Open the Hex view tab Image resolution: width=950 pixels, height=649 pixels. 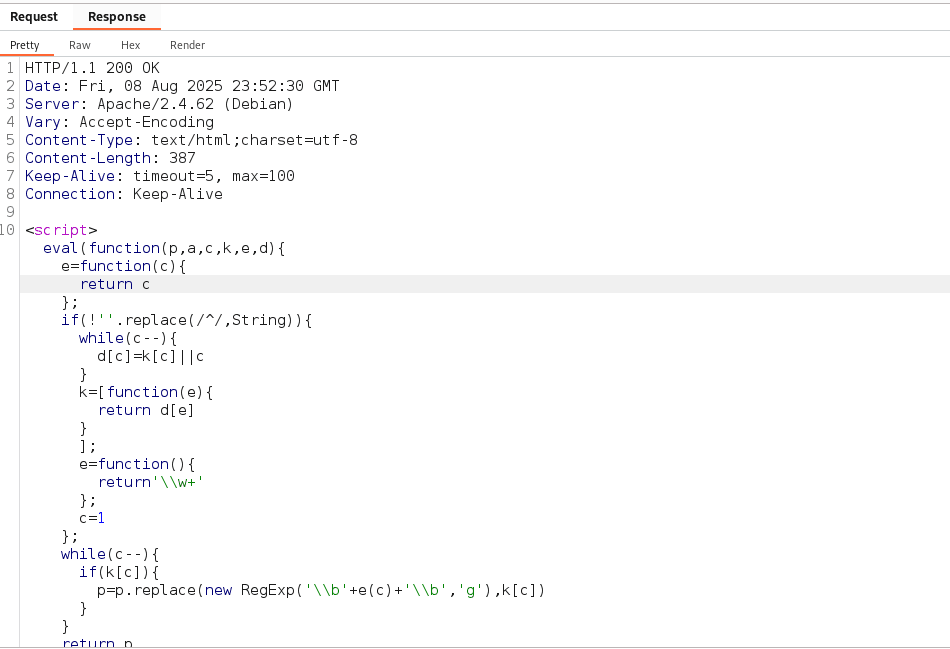[x=130, y=45]
